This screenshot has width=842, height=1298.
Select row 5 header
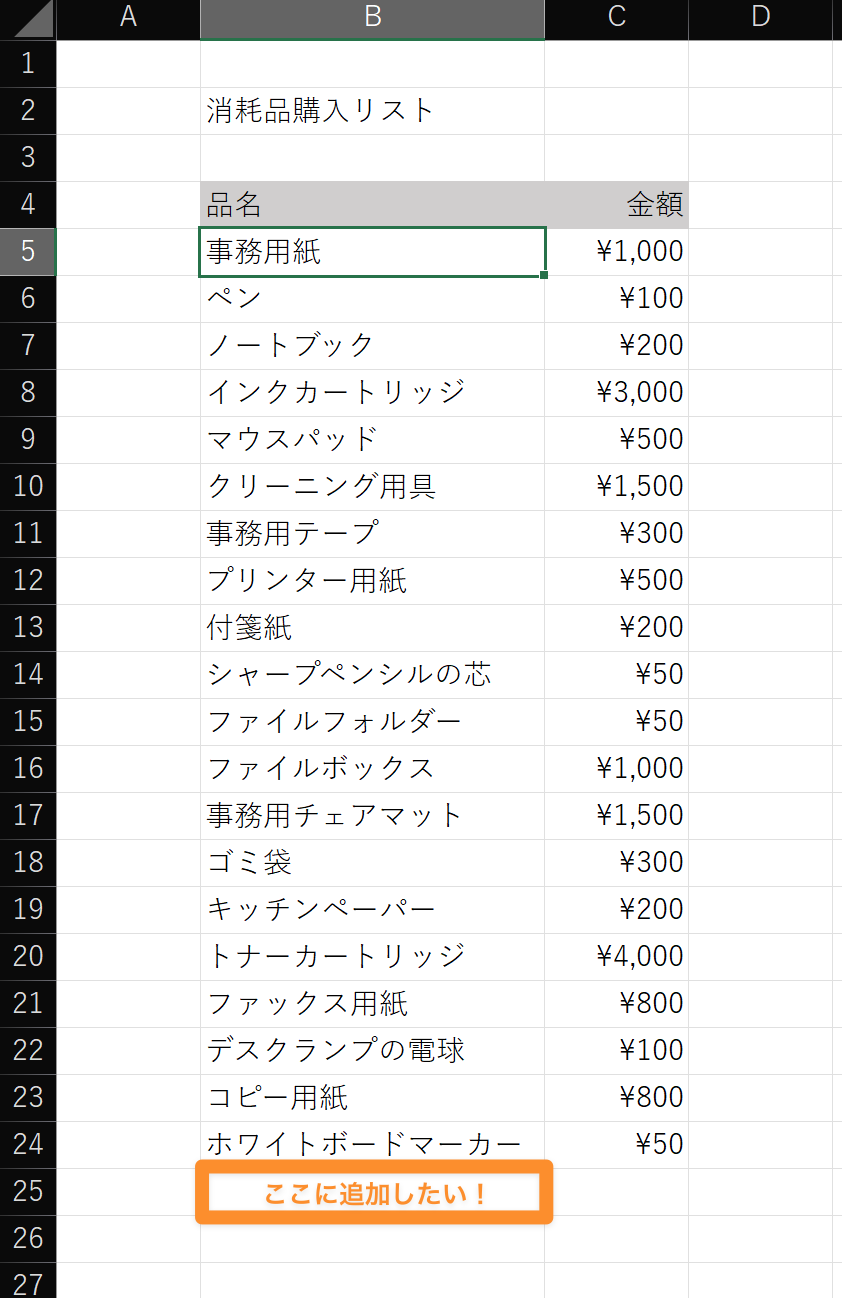pyautogui.click(x=28, y=251)
